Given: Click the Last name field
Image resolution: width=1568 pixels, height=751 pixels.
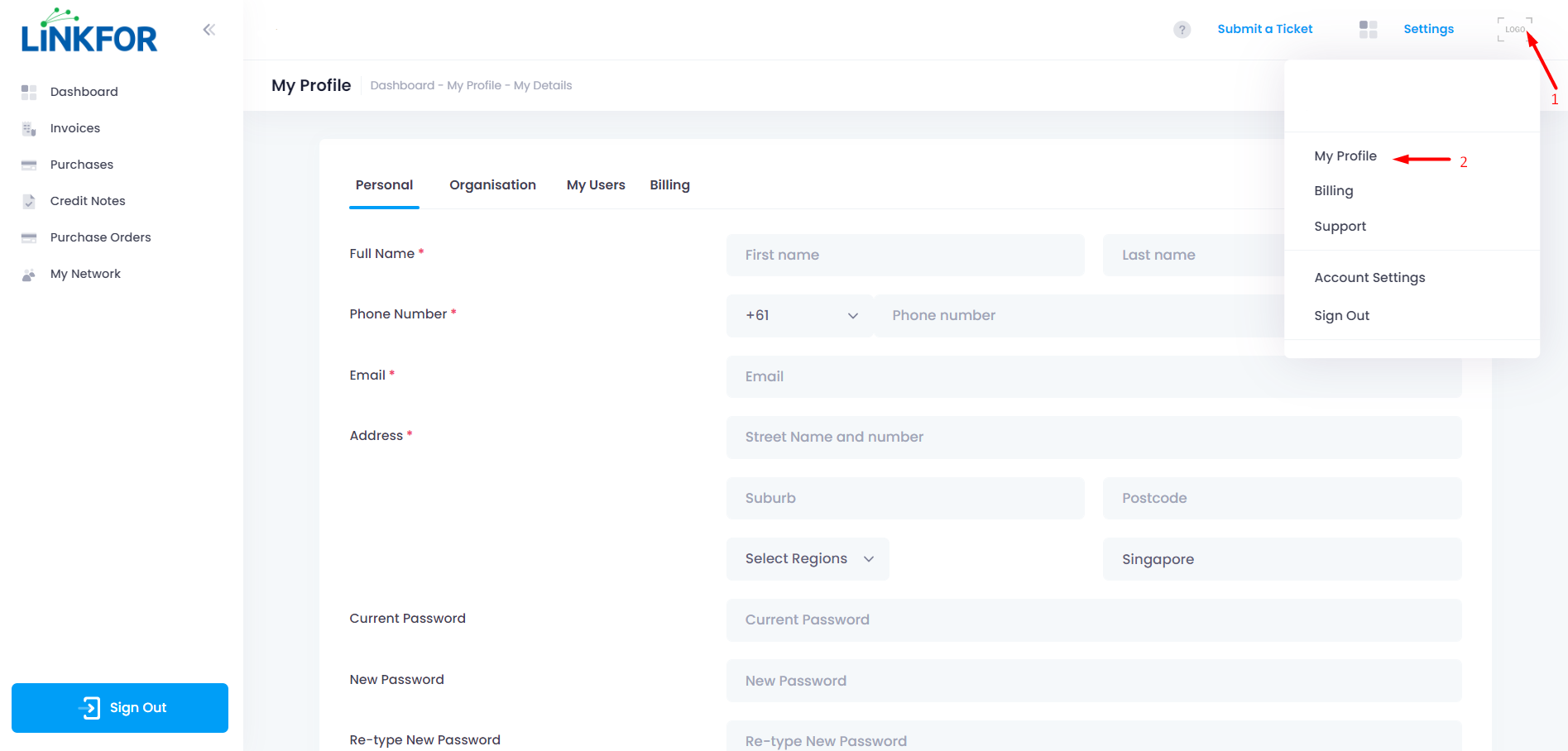Looking at the screenshot, I should coord(1193,255).
